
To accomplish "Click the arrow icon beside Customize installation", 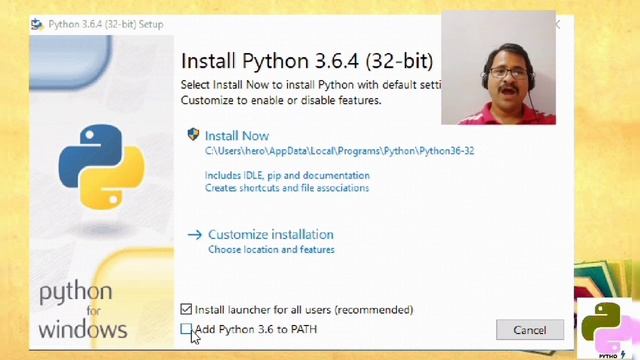I will tap(195, 235).
